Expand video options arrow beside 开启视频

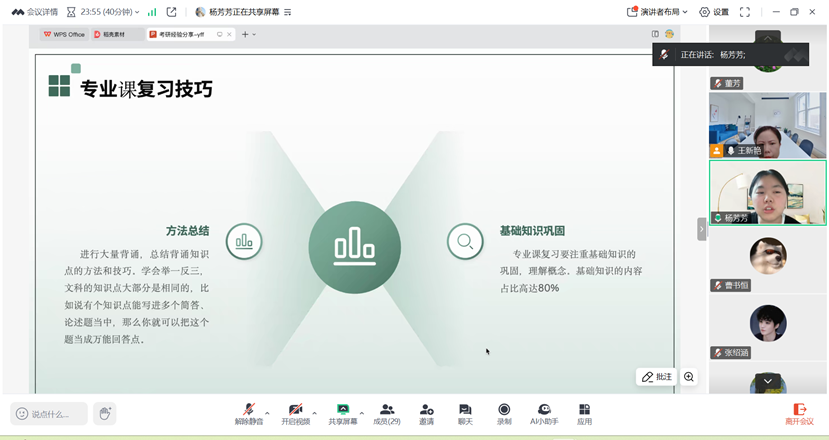(314, 411)
